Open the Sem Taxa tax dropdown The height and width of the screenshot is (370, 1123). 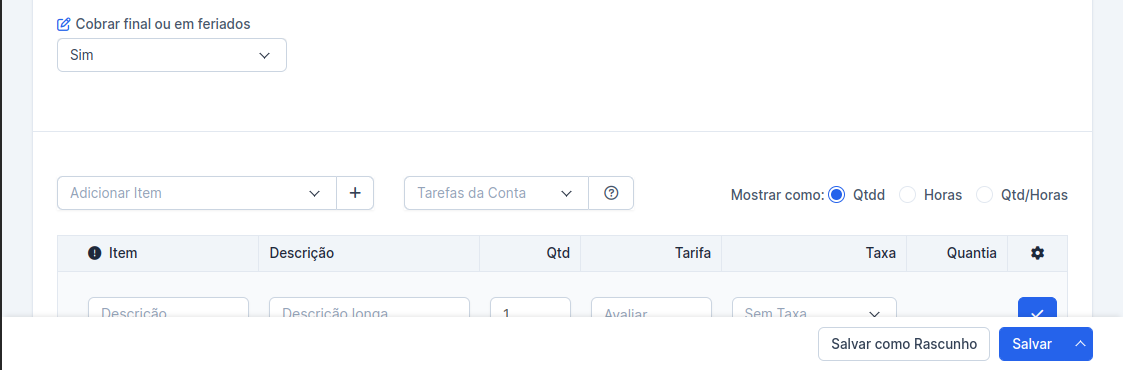814,308
